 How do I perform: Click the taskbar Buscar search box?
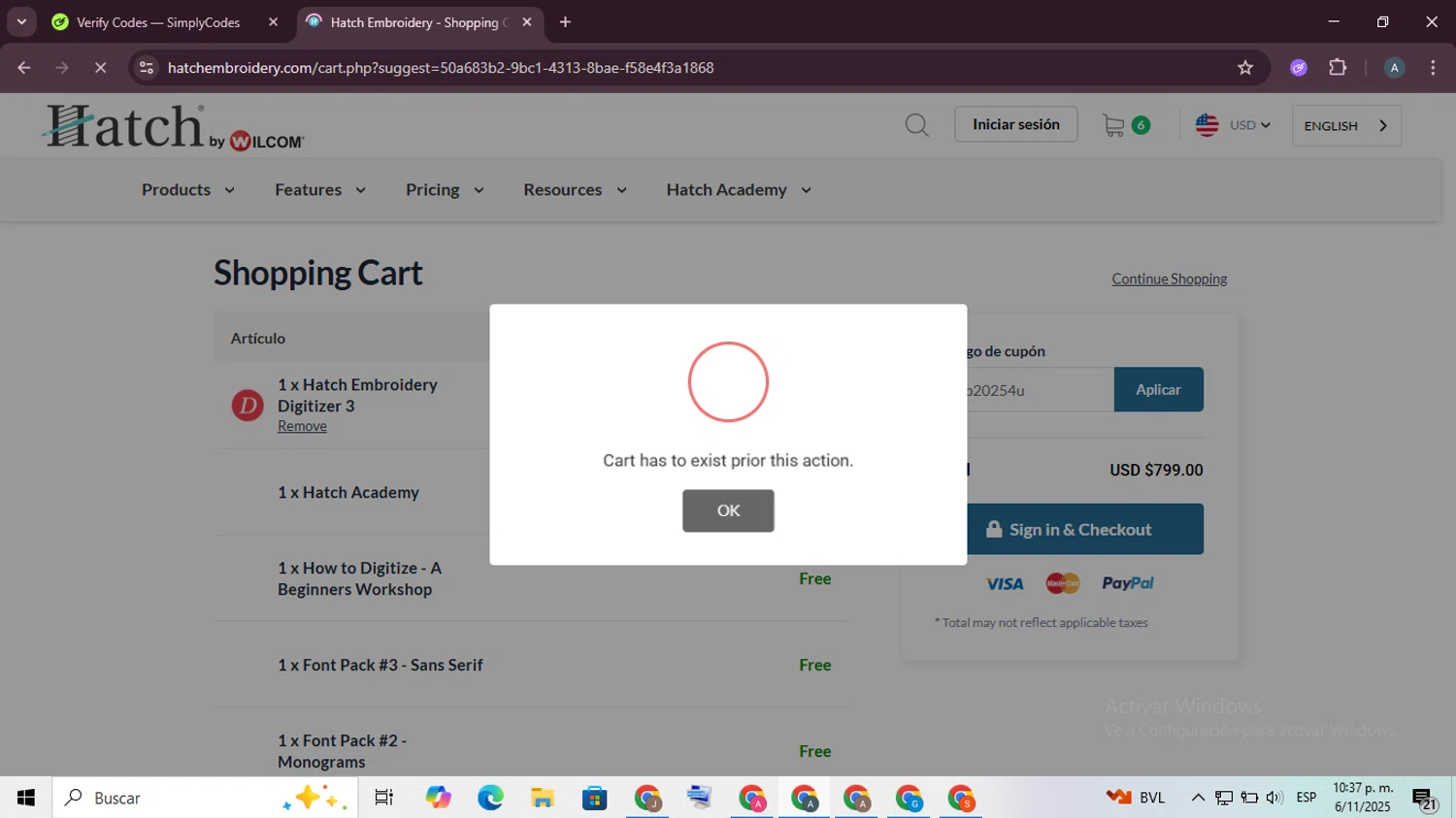click(205, 798)
